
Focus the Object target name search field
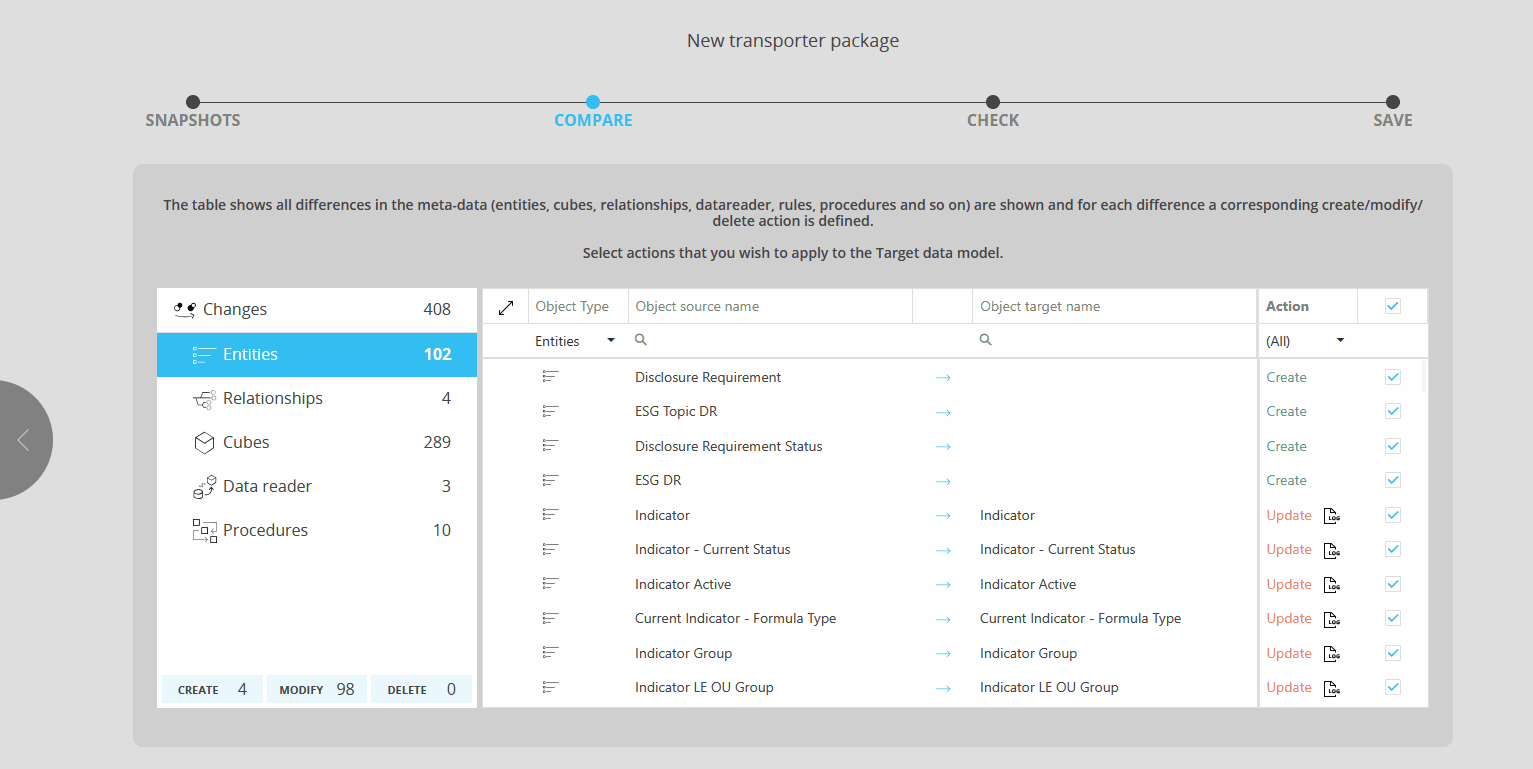[x=1114, y=341]
